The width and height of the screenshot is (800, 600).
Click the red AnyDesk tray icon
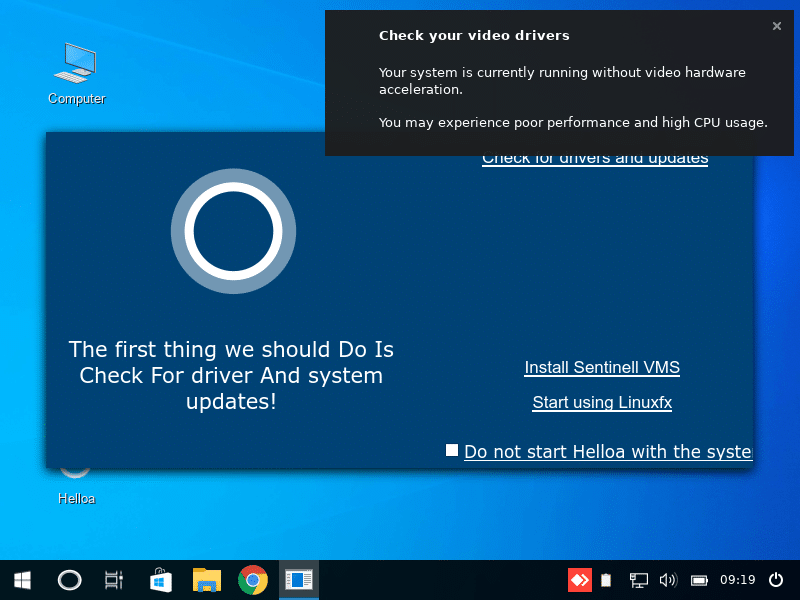click(x=579, y=579)
